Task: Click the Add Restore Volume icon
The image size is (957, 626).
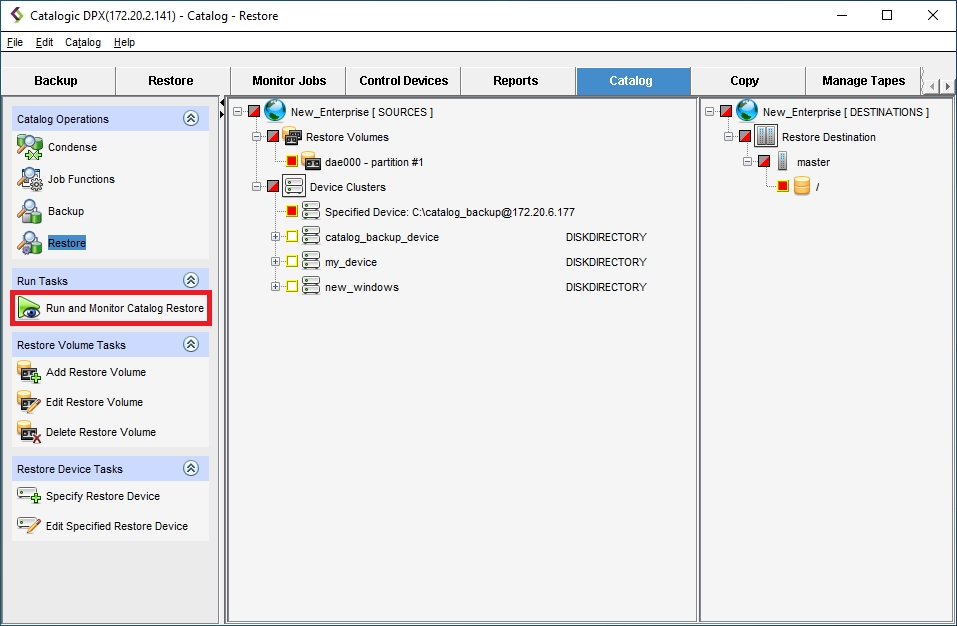Action: click(x=29, y=373)
